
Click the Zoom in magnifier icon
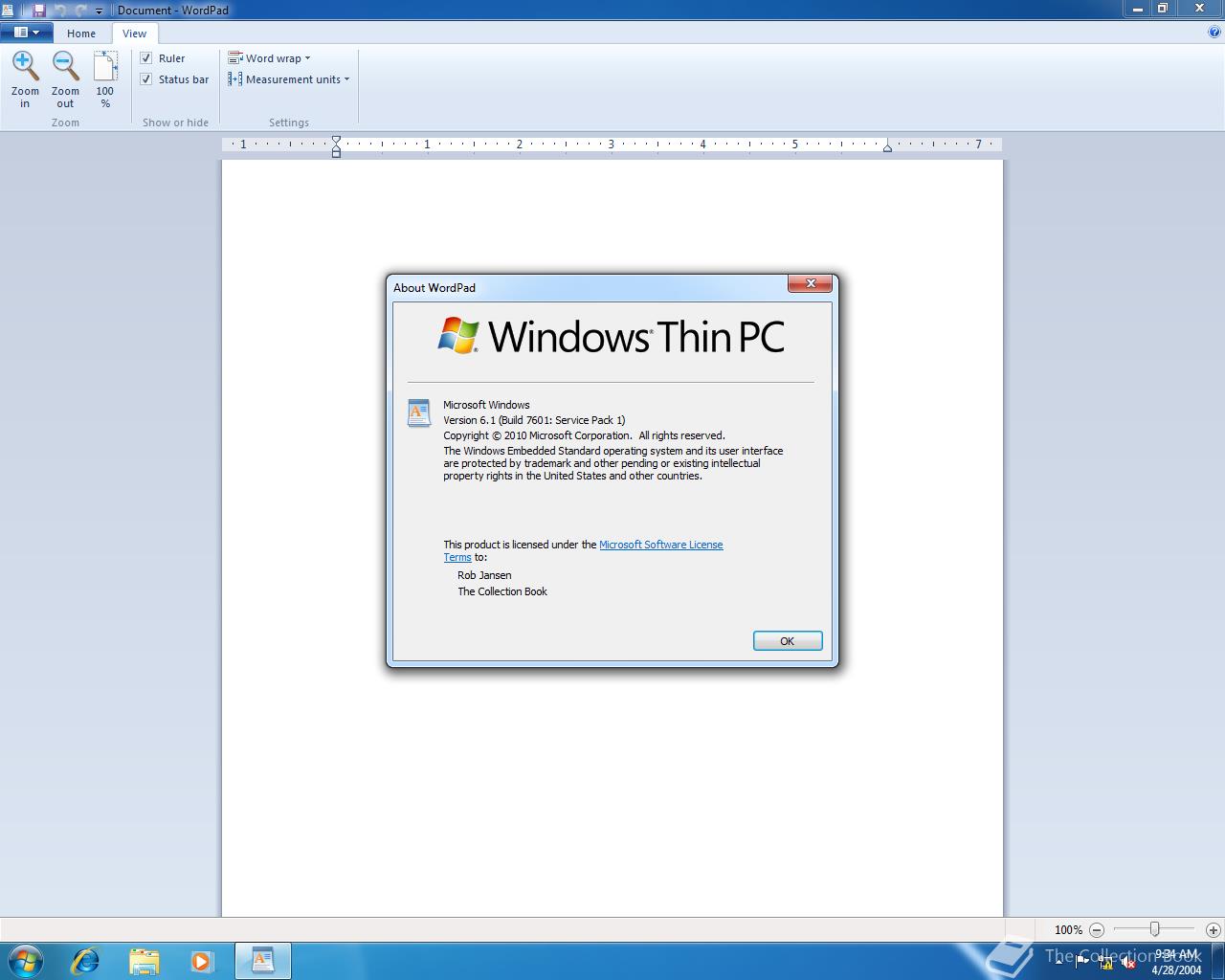tap(25, 66)
